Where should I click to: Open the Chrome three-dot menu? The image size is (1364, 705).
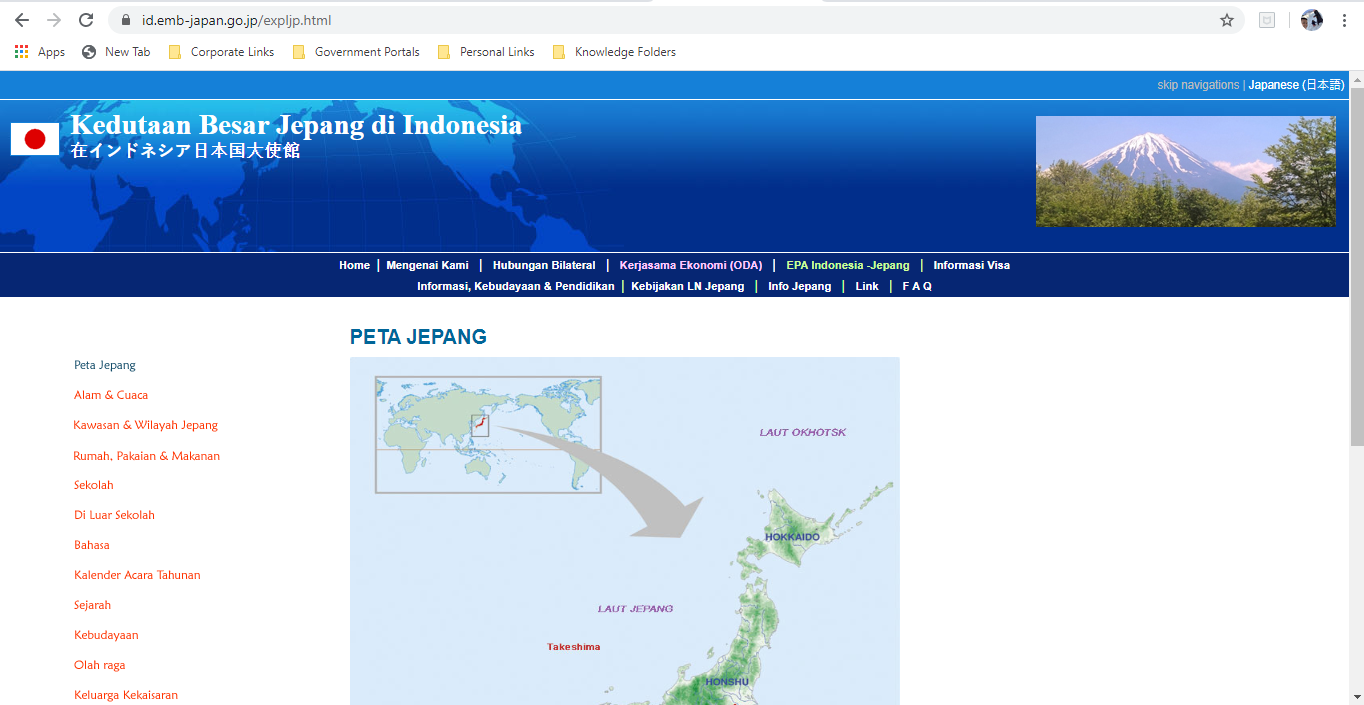click(x=1344, y=20)
